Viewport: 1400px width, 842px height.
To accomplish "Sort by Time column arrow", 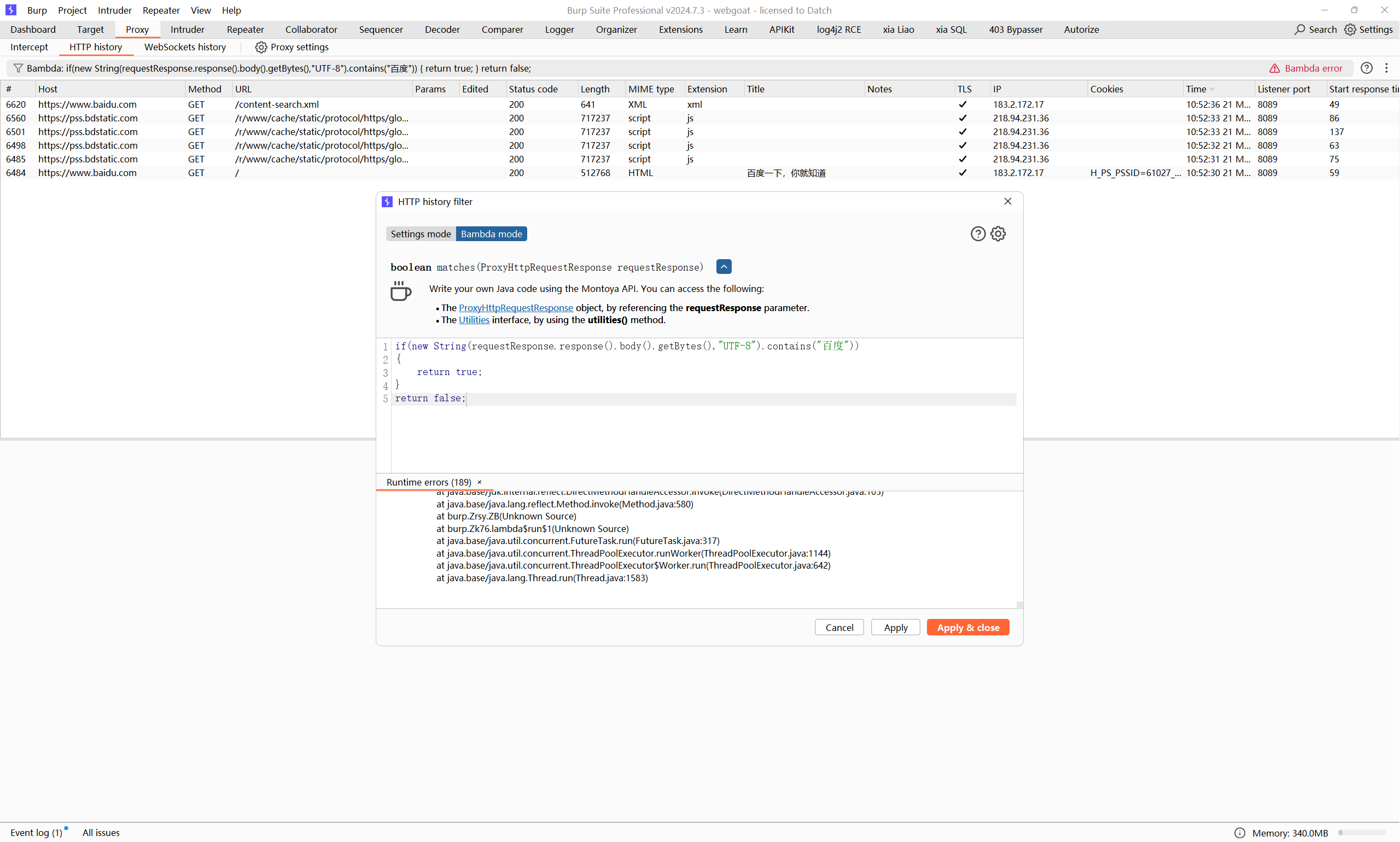I will pos(1212,89).
